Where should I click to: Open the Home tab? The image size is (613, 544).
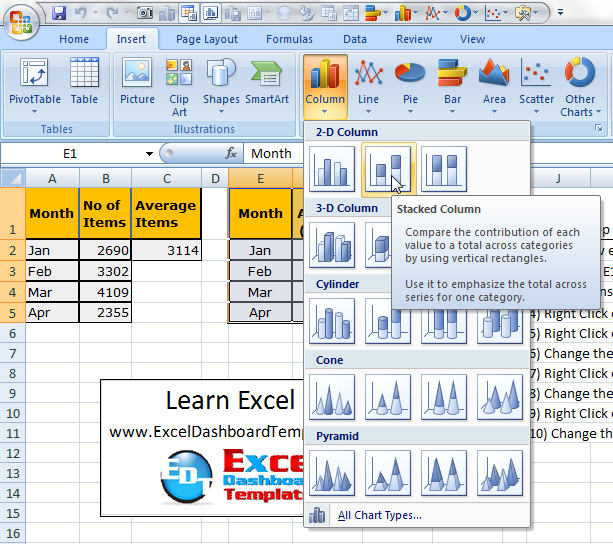tap(74, 39)
